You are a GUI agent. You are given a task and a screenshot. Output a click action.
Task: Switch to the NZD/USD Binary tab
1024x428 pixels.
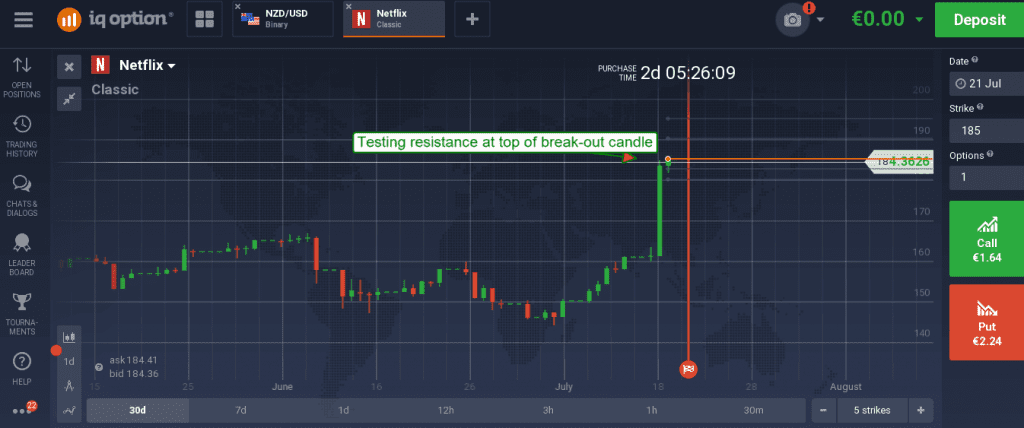click(x=282, y=19)
